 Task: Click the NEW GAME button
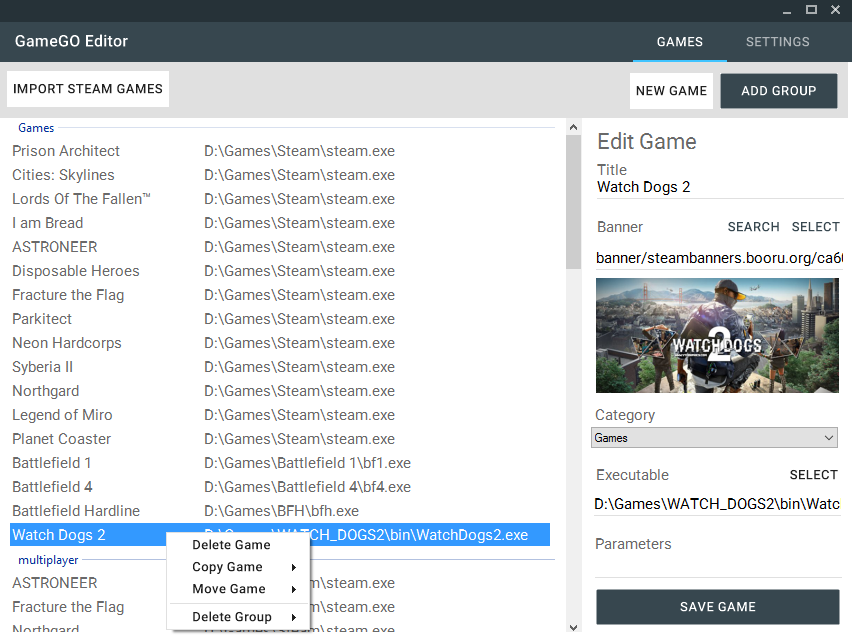pos(671,91)
